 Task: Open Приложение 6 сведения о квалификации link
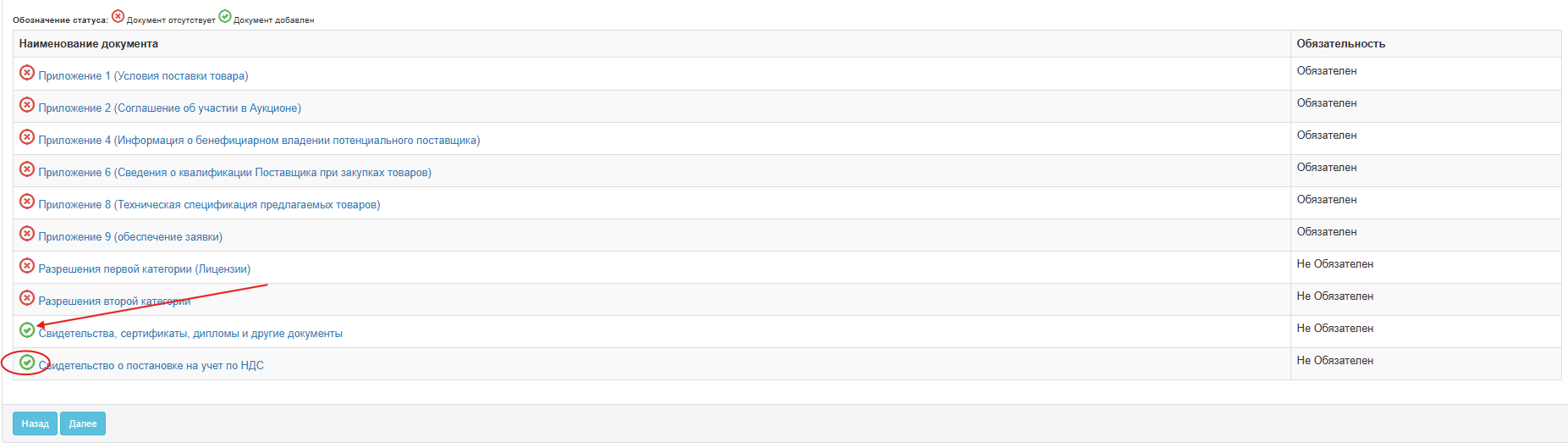tap(234, 173)
